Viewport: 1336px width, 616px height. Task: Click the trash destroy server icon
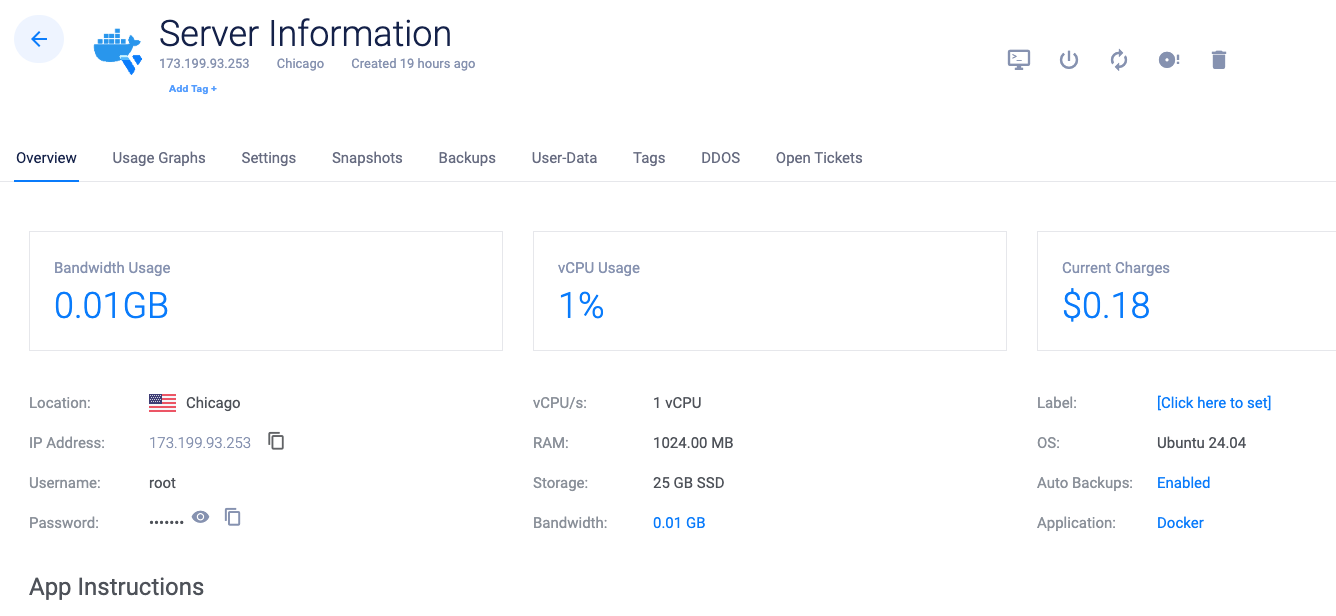coord(1218,60)
